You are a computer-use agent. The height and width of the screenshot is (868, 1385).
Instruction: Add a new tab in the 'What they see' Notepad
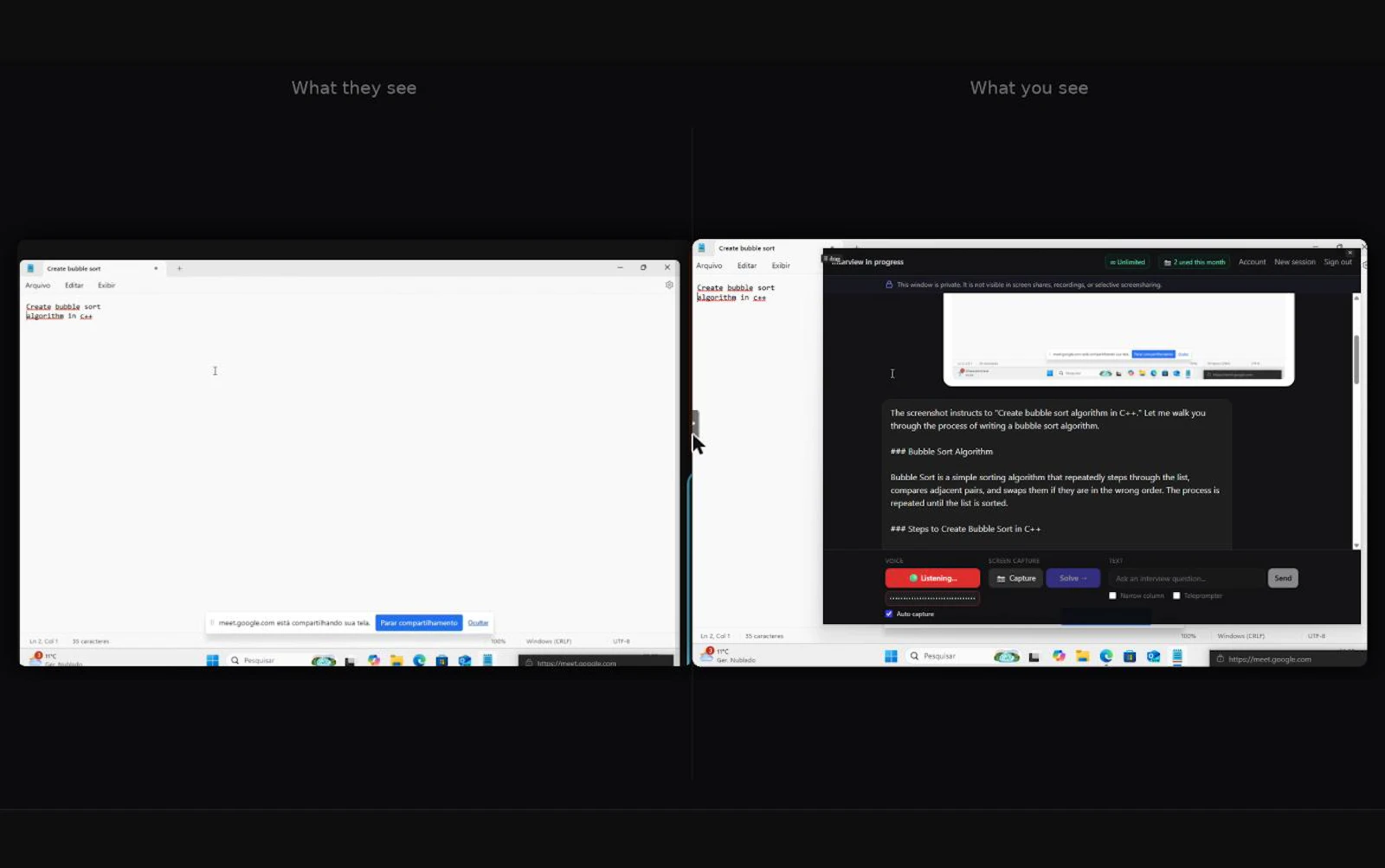(179, 268)
